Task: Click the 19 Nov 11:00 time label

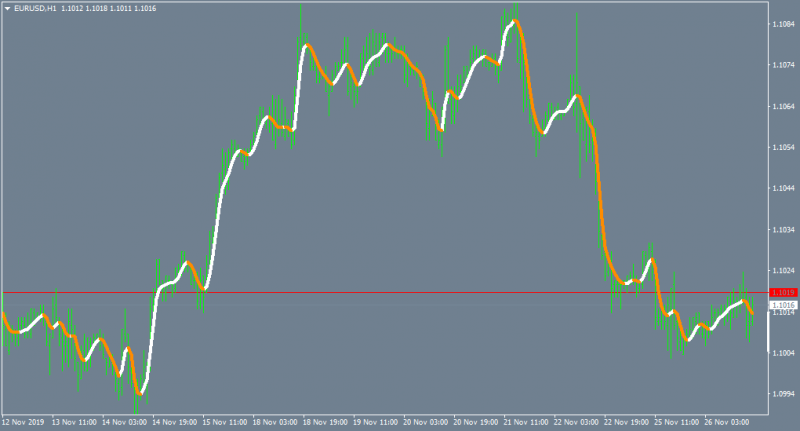Action: click(x=375, y=422)
